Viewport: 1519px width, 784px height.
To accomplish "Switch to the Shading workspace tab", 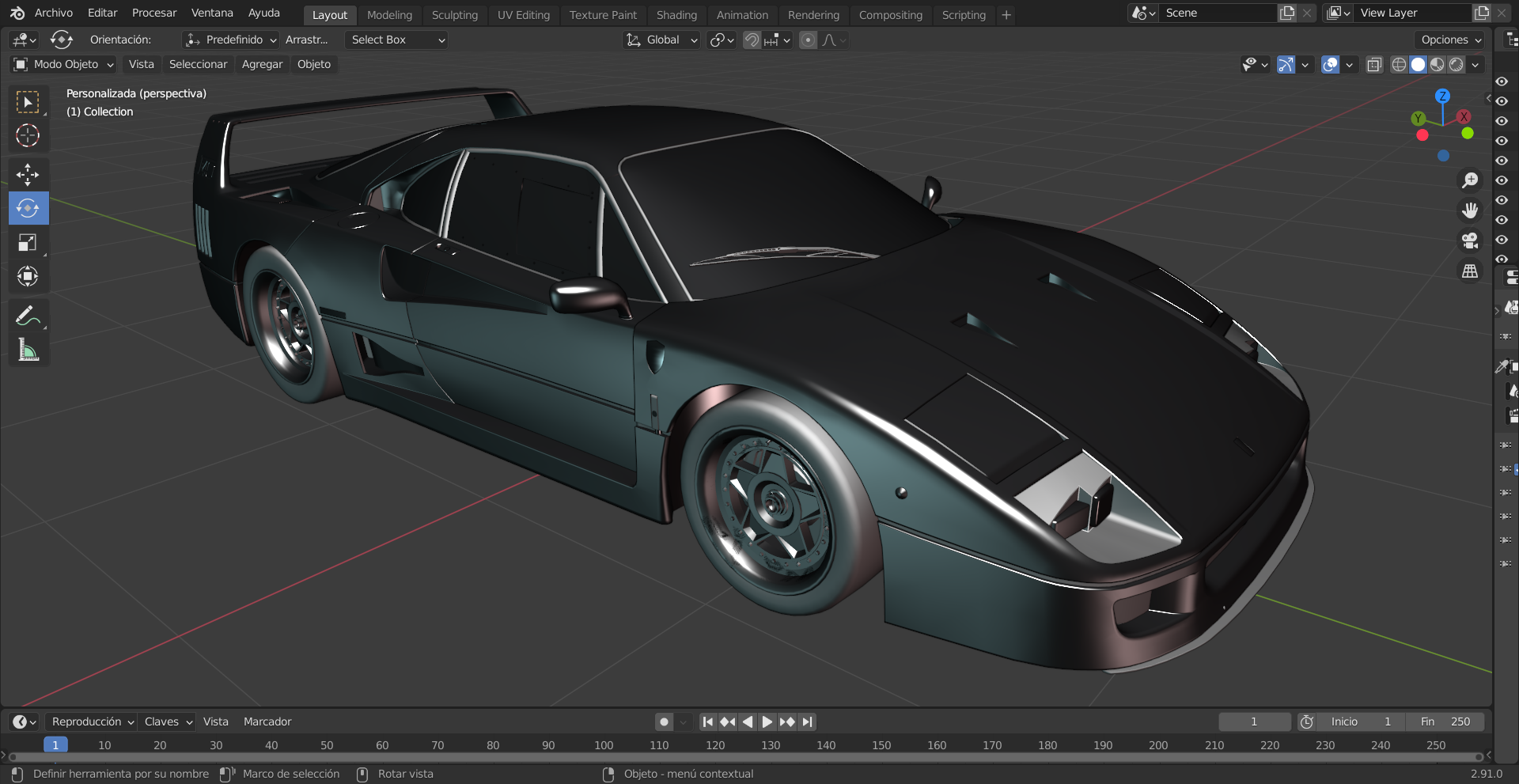I will click(676, 15).
